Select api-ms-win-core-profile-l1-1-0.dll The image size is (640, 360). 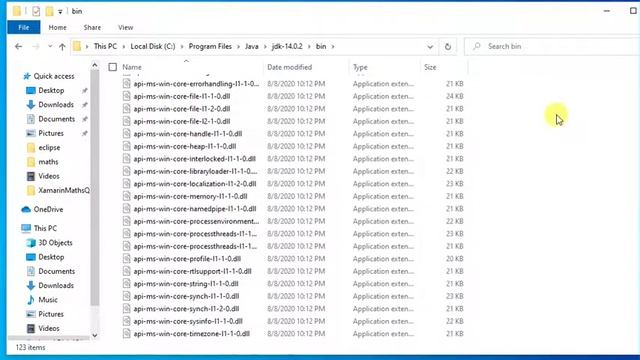187,259
